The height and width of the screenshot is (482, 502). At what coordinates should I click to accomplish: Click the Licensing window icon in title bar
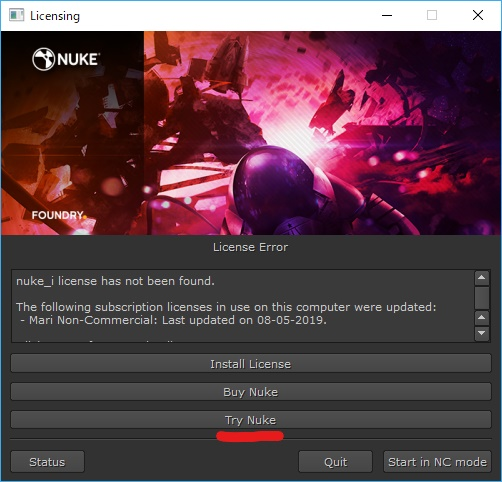16,15
